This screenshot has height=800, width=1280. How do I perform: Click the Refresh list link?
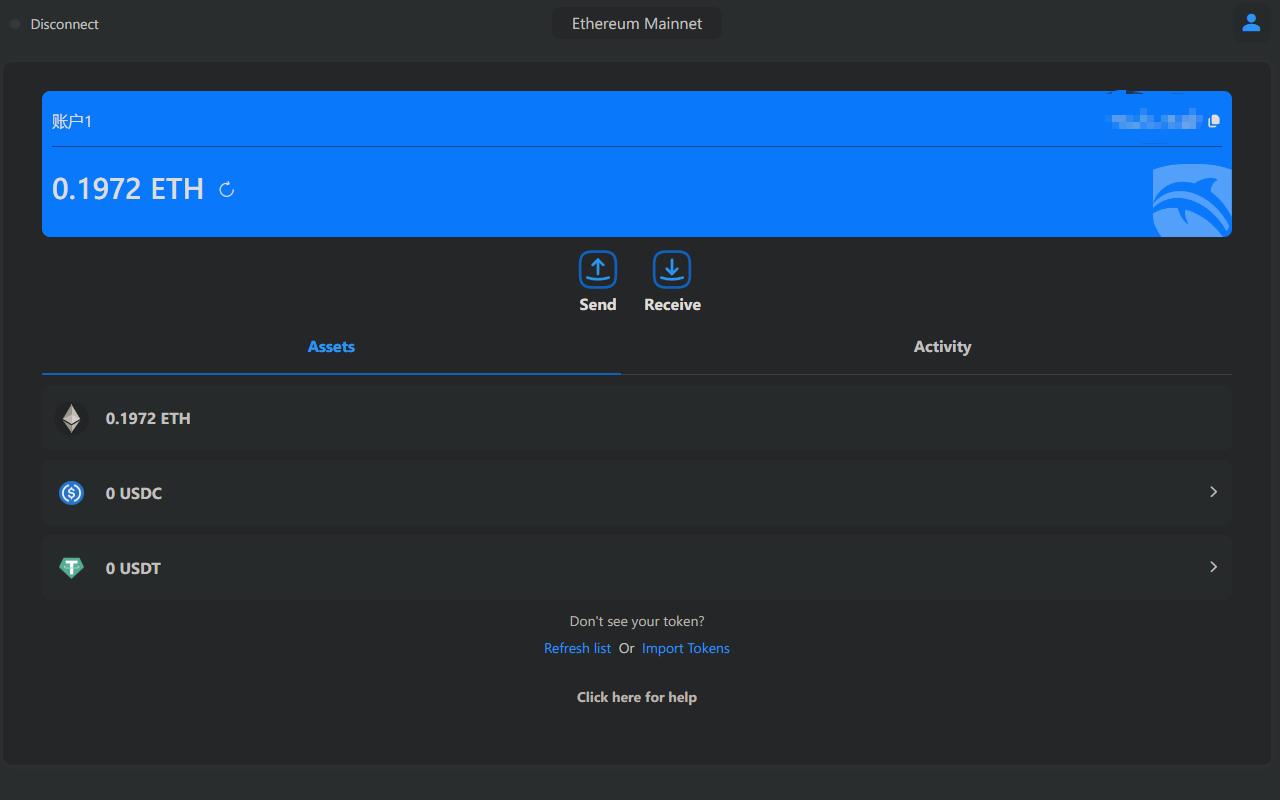577,648
